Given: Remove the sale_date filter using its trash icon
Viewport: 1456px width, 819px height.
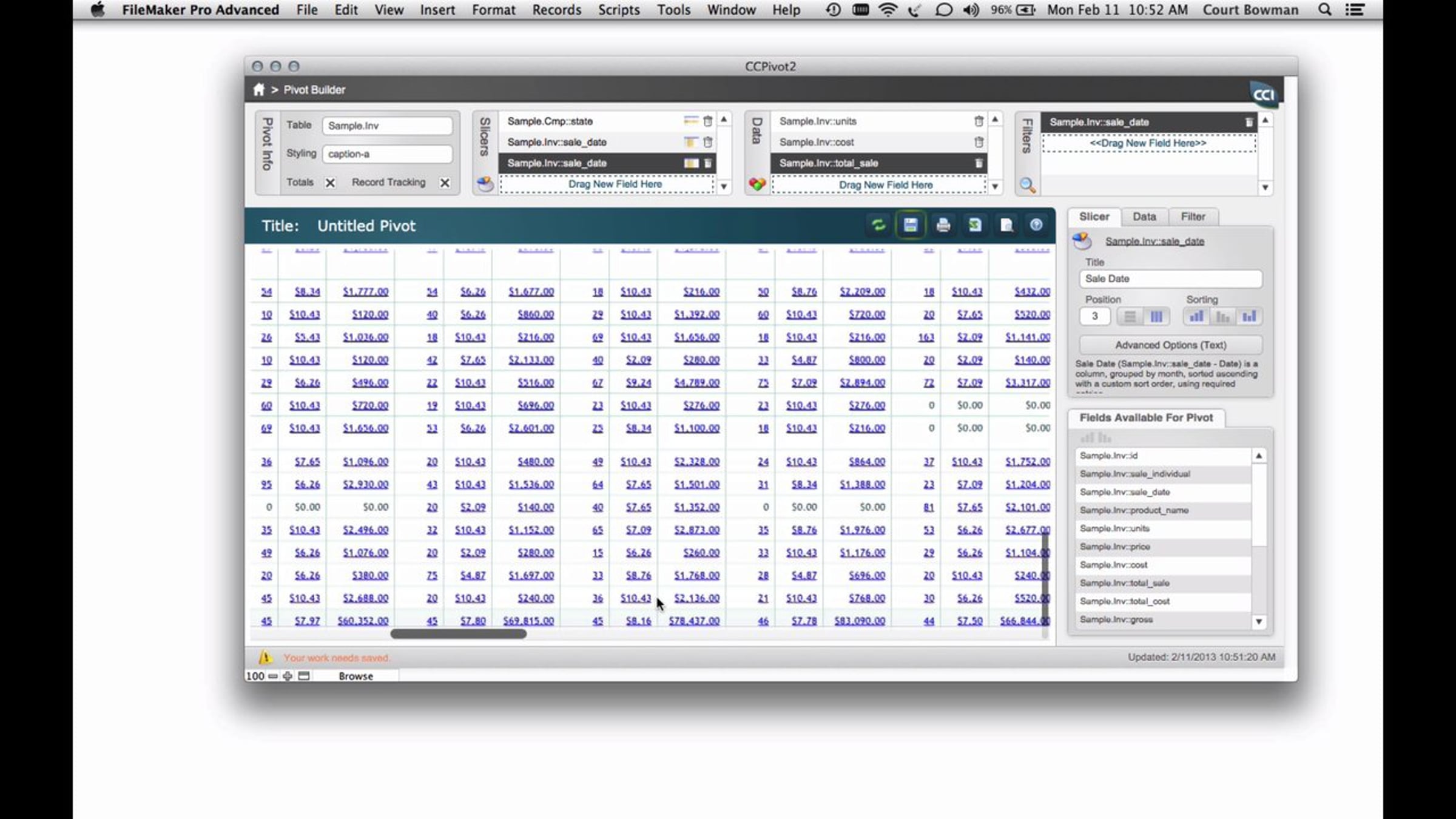Looking at the screenshot, I should click(x=1249, y=123).
